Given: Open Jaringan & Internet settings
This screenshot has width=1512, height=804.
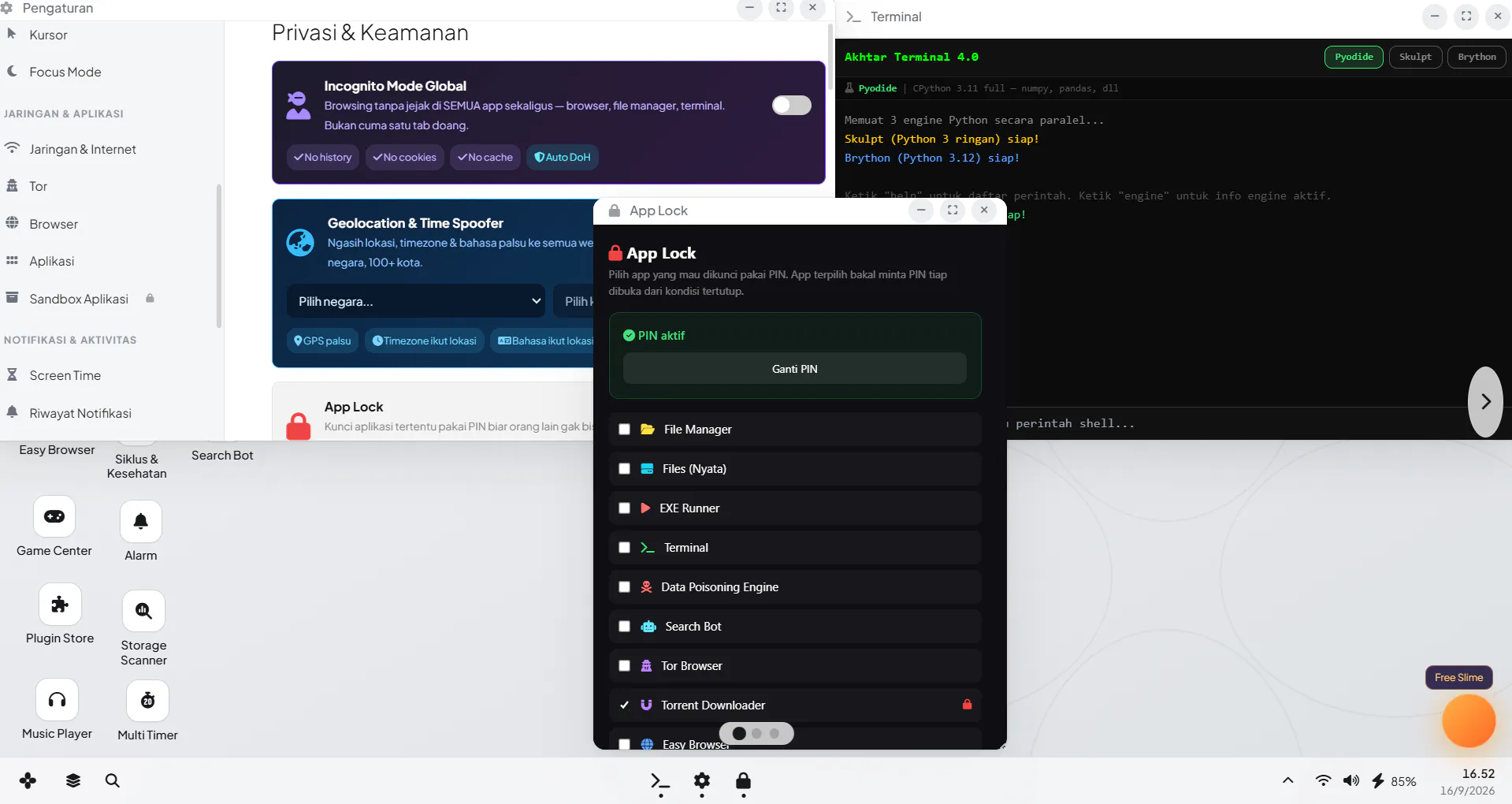Looking at the screenshot, I should point(82,149).
